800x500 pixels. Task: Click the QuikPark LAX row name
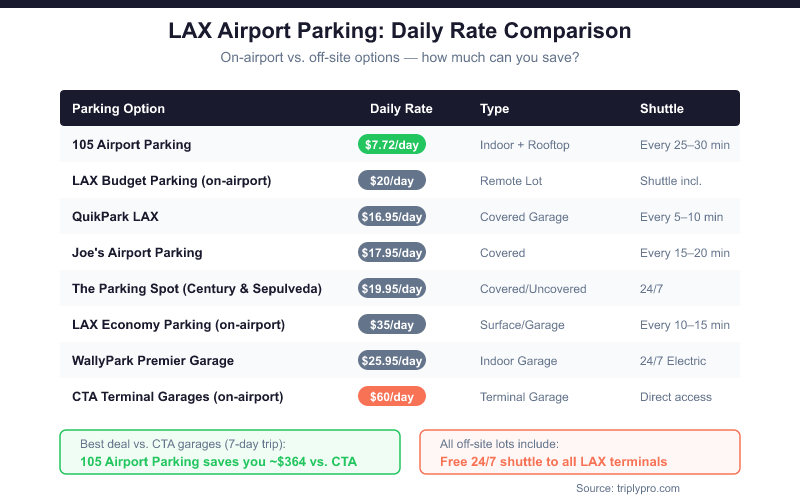pos(115,217)
